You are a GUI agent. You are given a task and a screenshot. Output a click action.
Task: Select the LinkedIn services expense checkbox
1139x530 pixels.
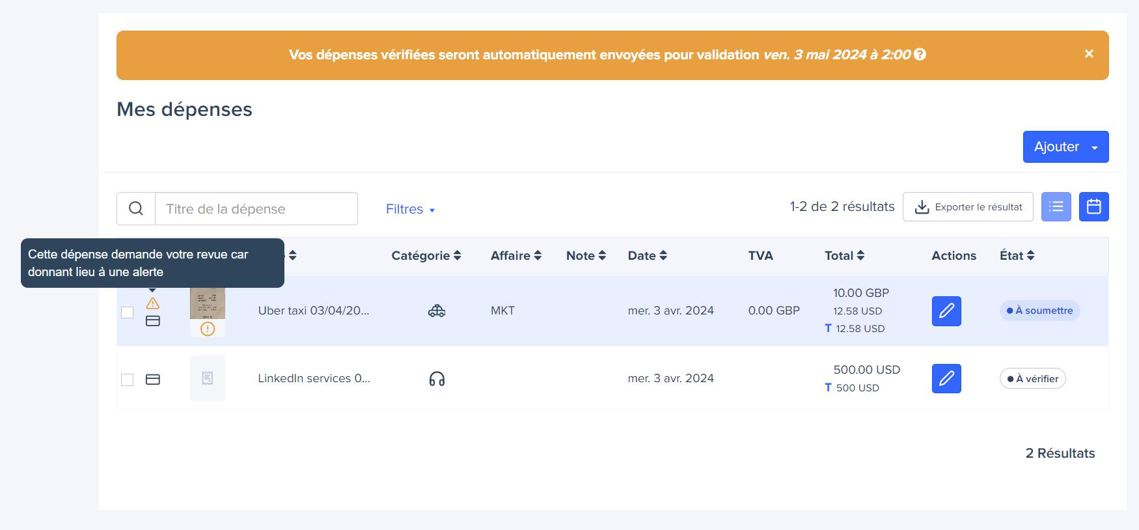(127, 380)
